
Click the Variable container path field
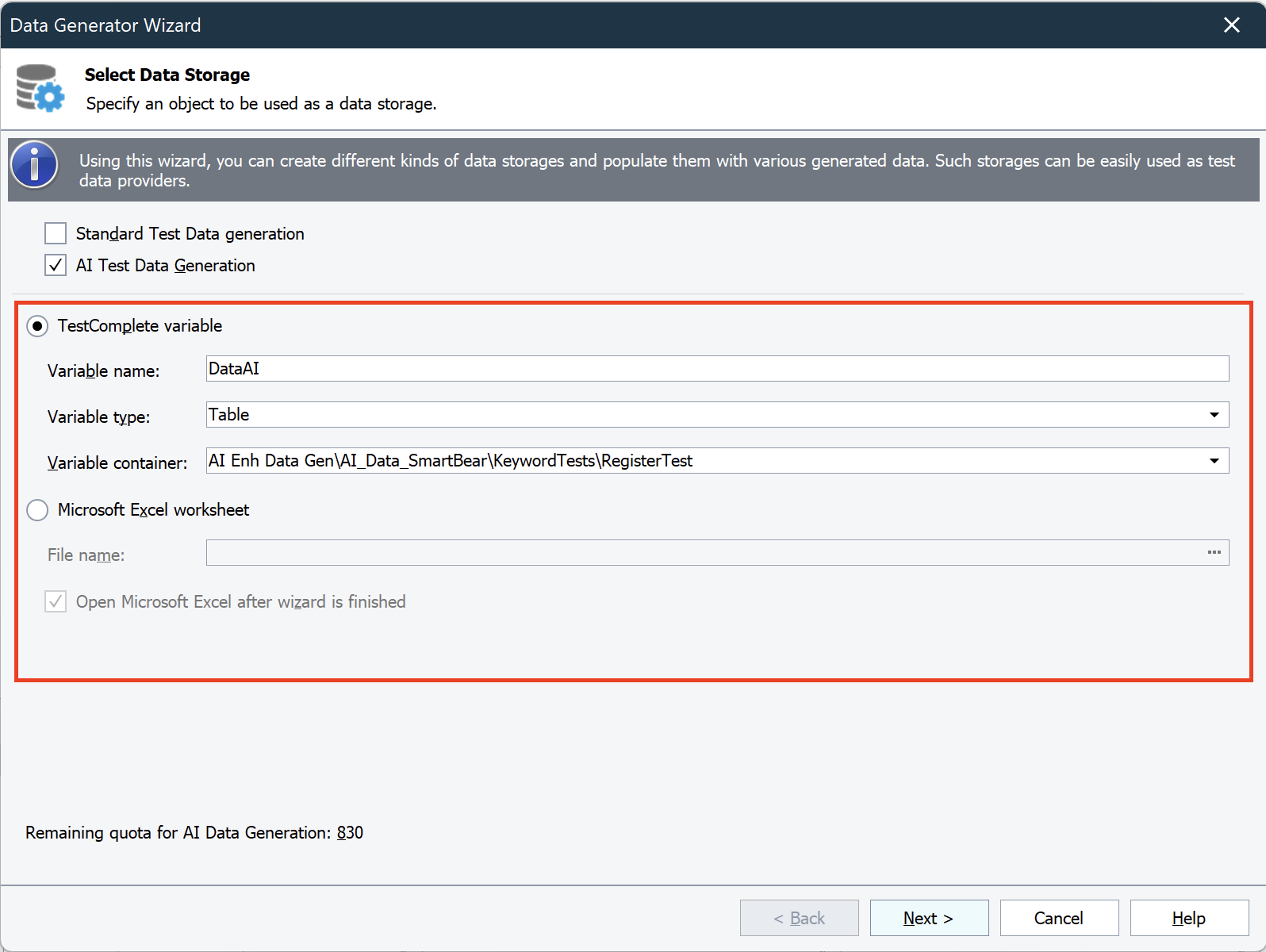pyautogui.click(x=698, y=461)
